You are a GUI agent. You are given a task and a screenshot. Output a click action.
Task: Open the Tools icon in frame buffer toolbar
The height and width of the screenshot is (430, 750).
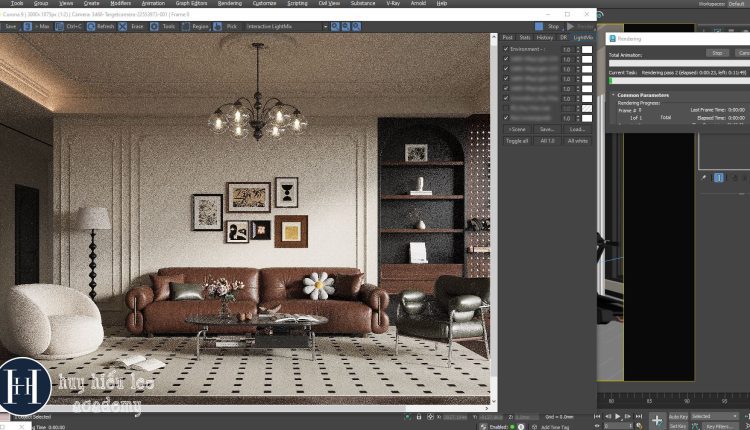pos(154,27)
